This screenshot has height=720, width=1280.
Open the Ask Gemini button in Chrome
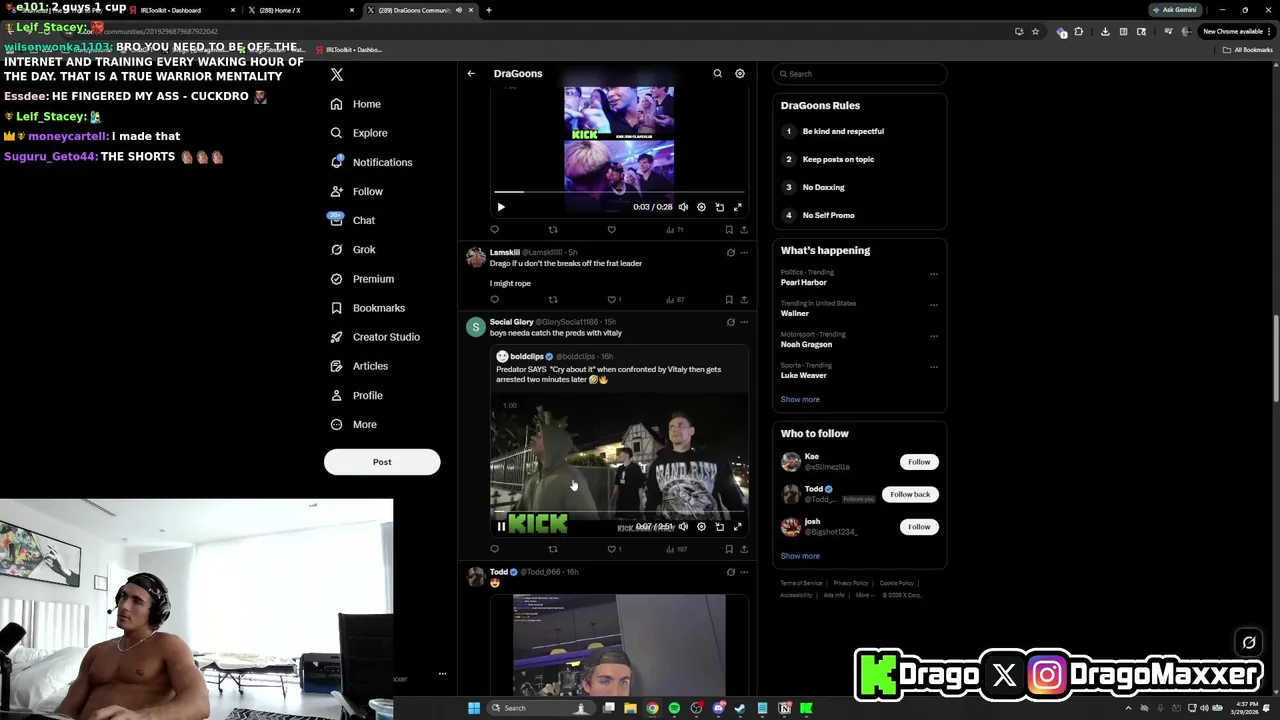[1175, 10]
